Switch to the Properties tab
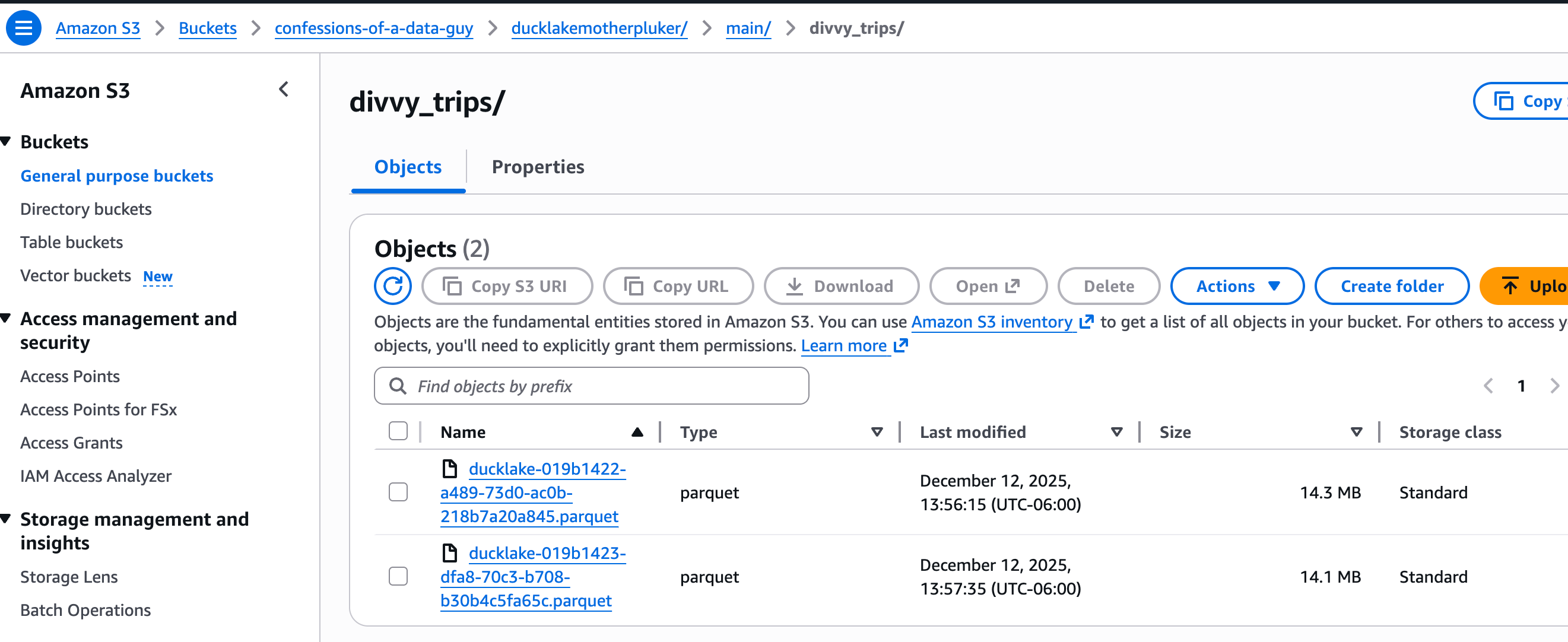Image resolution: width=1568 pixels, height=642 pixels. tap(538, 167)
